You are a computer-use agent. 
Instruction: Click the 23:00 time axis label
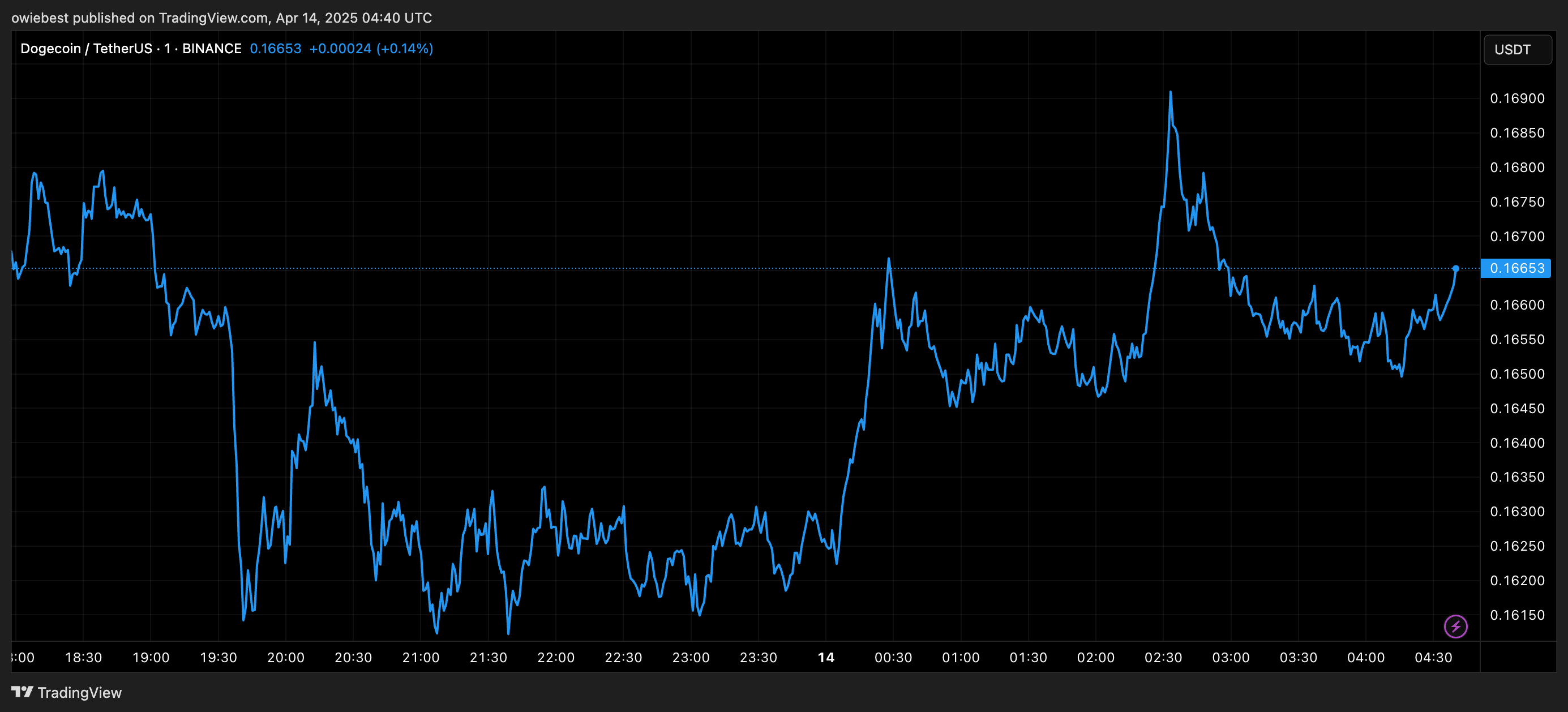click(x=690, y=657)
